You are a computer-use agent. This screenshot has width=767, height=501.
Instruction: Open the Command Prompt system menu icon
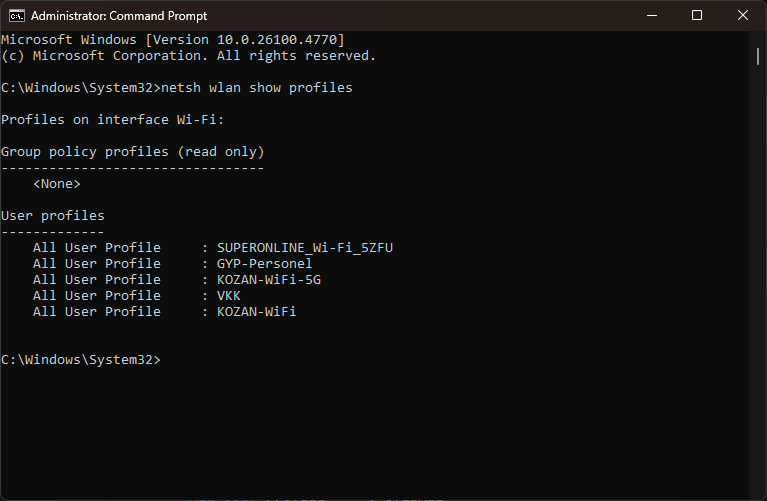point(16,15)
